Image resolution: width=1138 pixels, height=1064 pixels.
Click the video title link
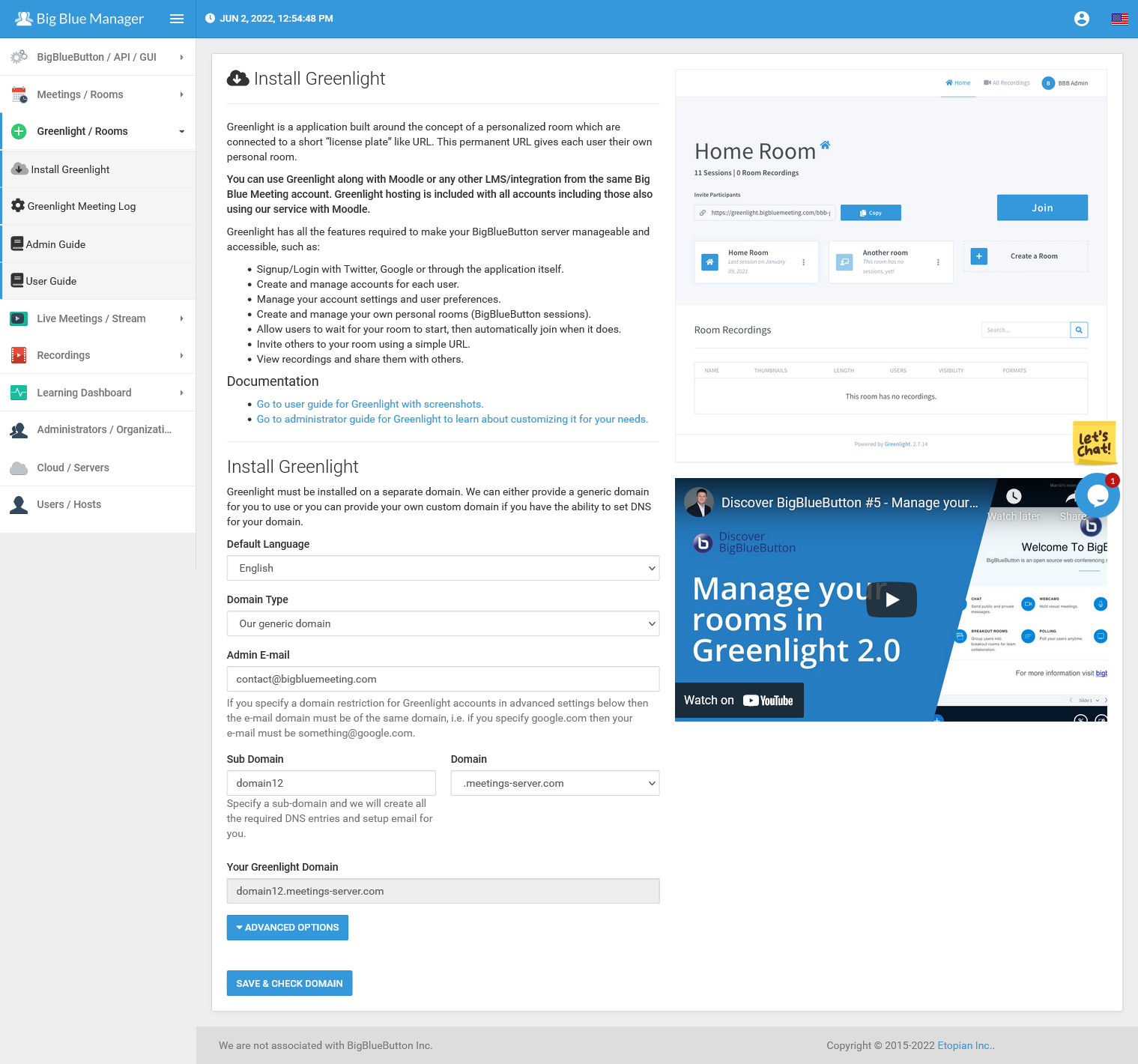[850, 503]
